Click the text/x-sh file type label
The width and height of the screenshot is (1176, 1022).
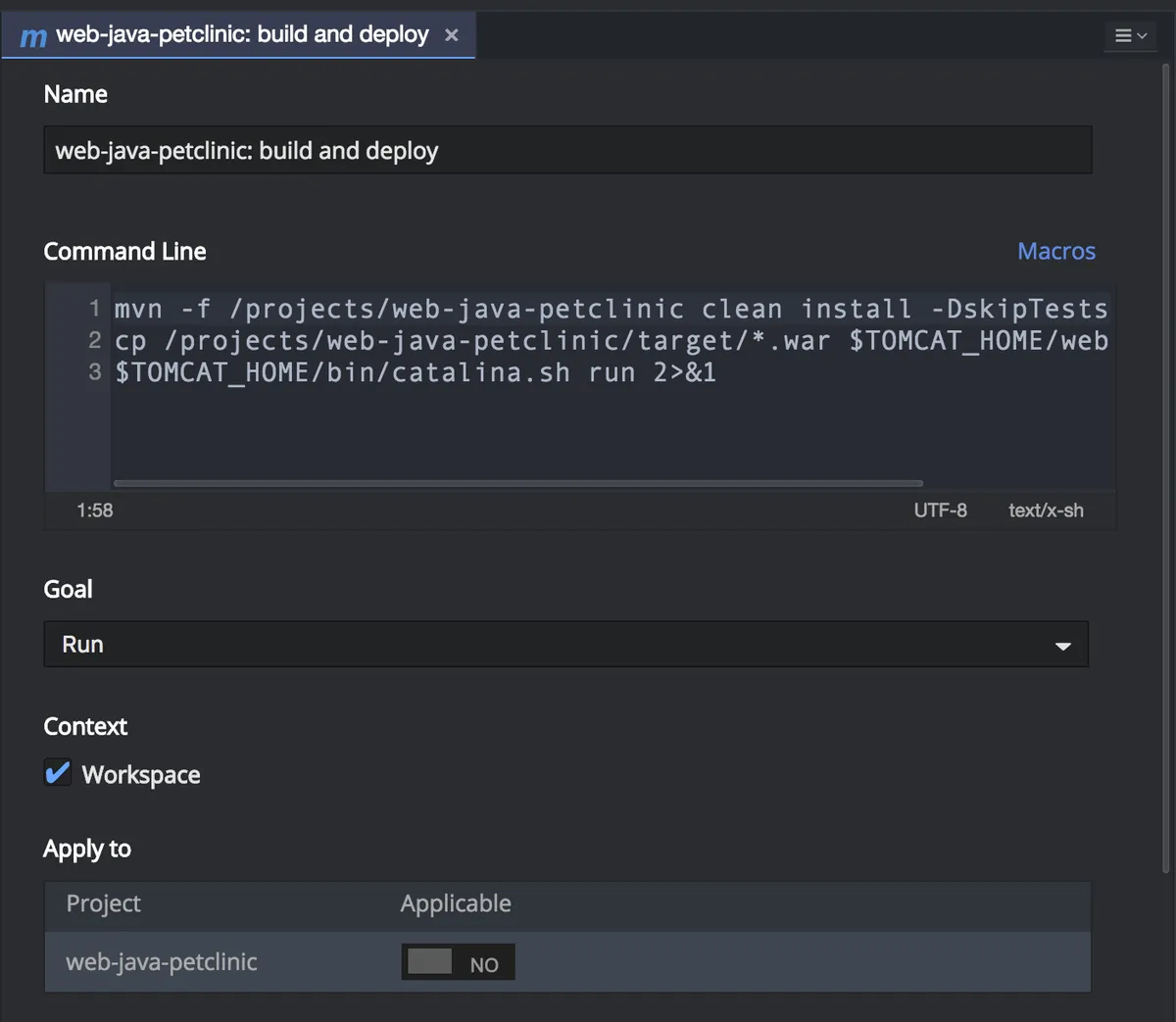click(x=1046, y=511)
